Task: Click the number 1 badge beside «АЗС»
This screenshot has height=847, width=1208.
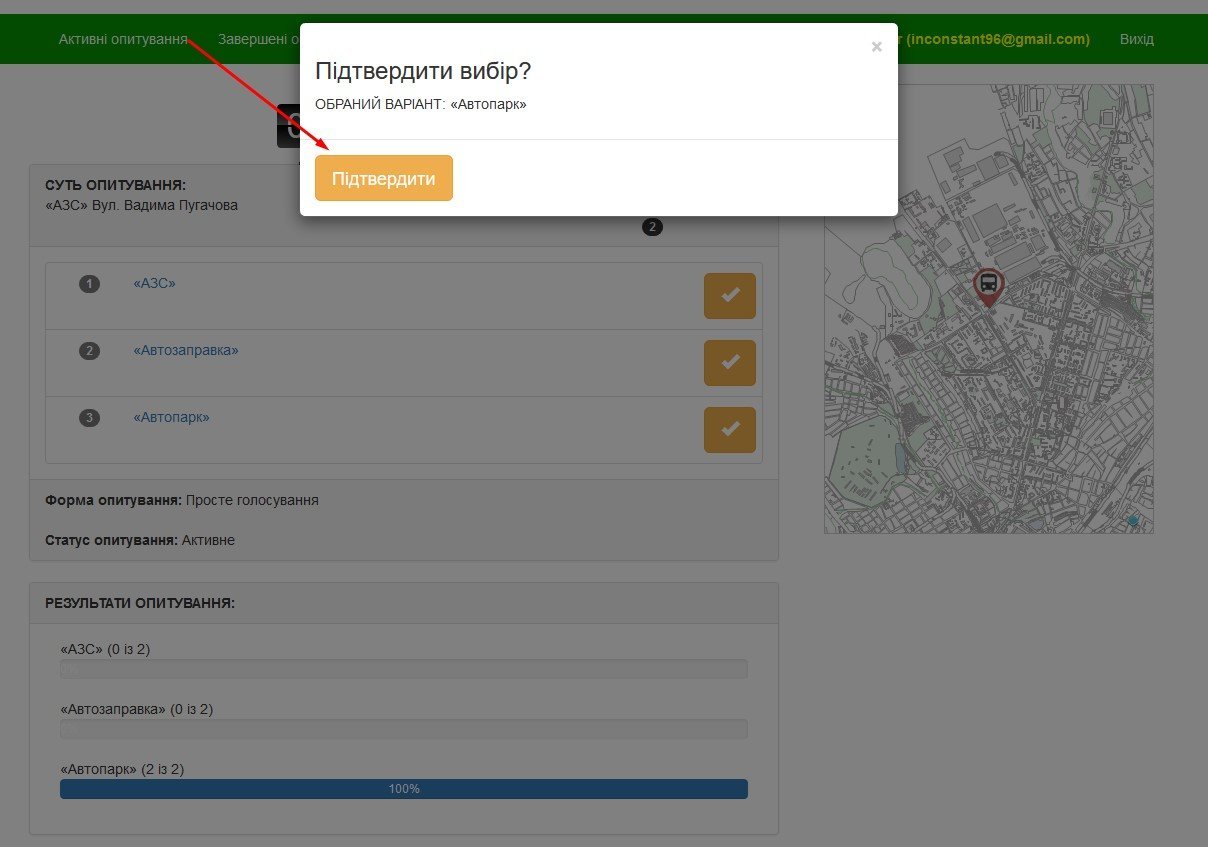Action: pos(90,284)
